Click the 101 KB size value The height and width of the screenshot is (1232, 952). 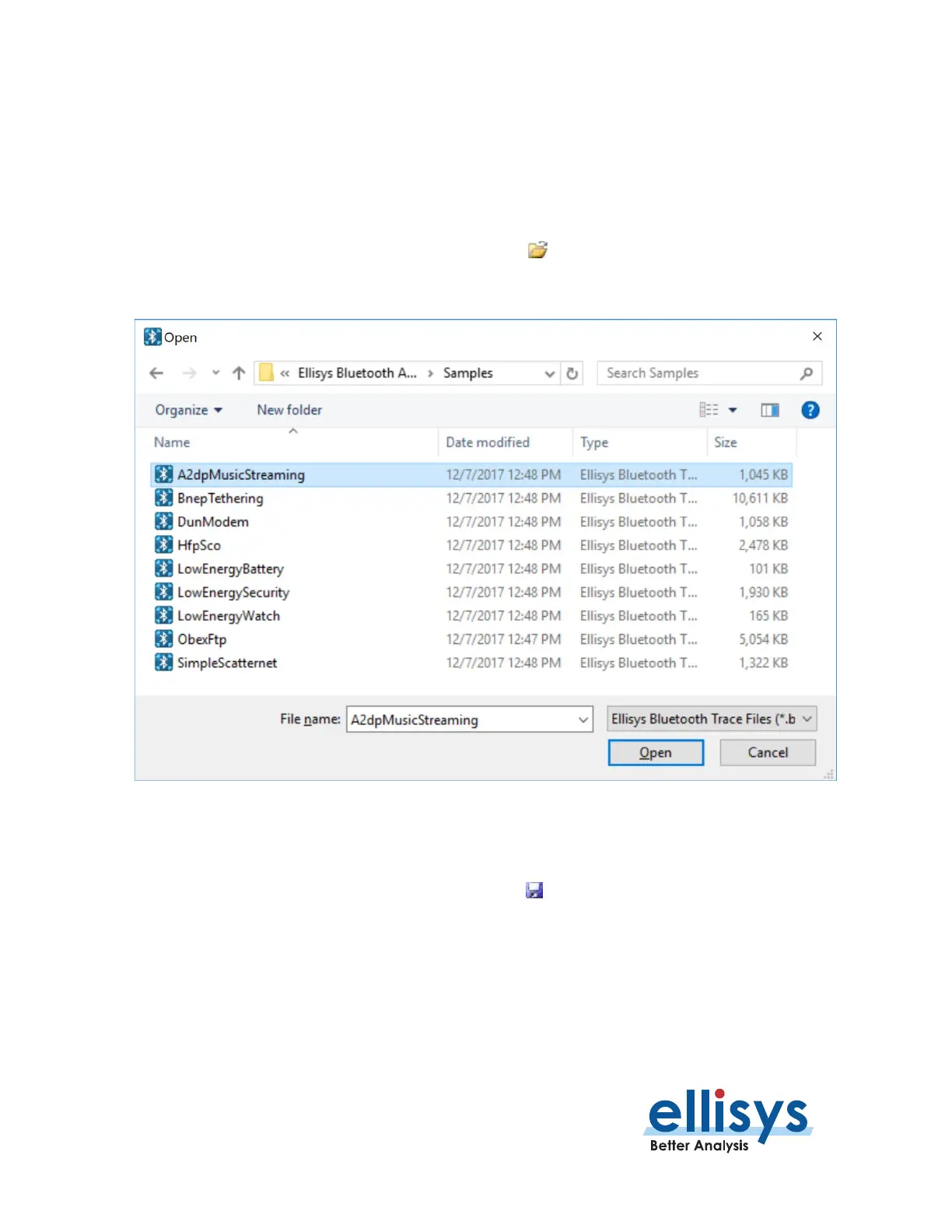click(x=768, y=569)
